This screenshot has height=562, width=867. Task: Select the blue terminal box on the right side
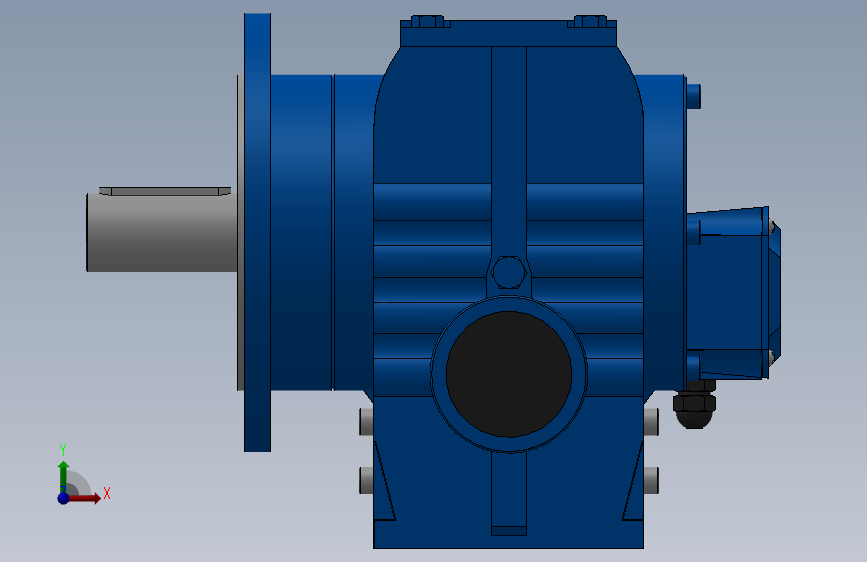tap(733, 293)
